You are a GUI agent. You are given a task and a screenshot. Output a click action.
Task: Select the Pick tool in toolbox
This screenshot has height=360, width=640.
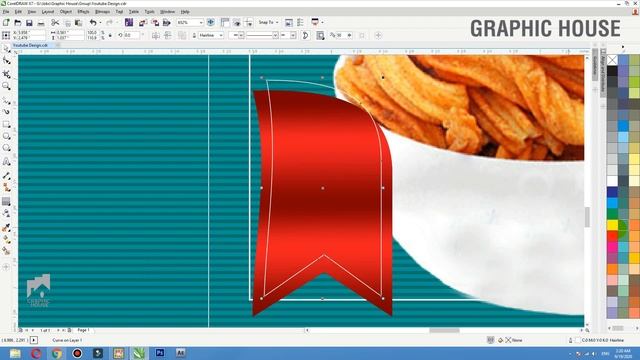click(x=7, y=49)
